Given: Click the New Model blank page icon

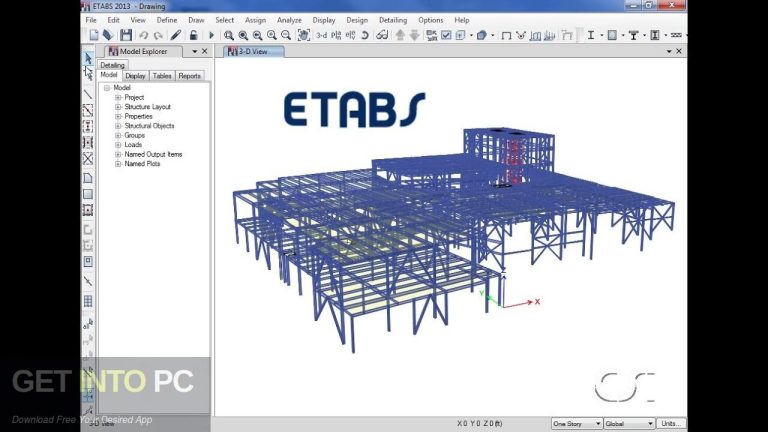Looking at the screenshot, I should 93,35.
